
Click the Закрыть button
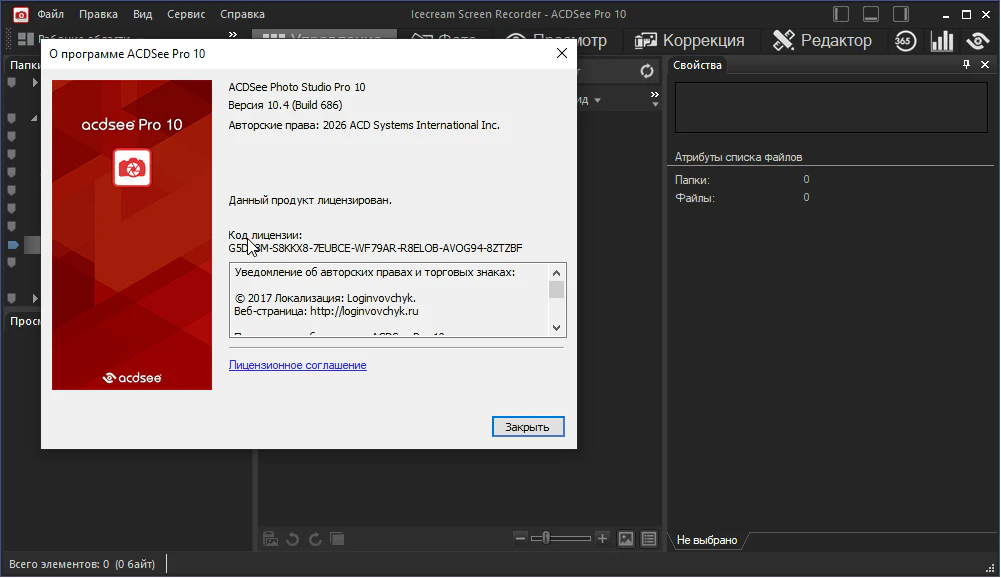(528, 427)
